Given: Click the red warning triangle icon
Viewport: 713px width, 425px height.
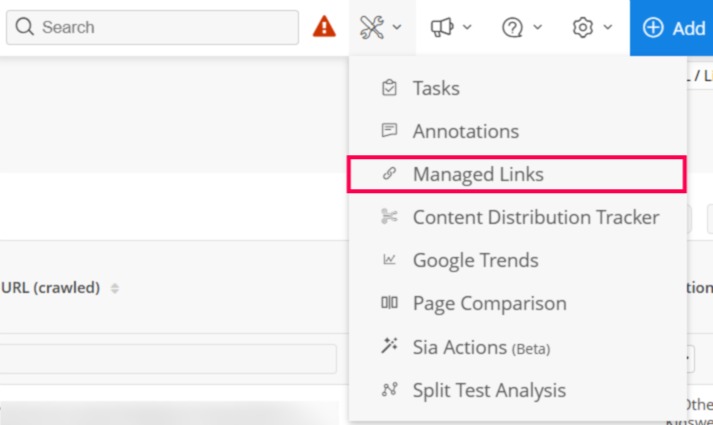Looking at the screenshot, I should (324, 27).
